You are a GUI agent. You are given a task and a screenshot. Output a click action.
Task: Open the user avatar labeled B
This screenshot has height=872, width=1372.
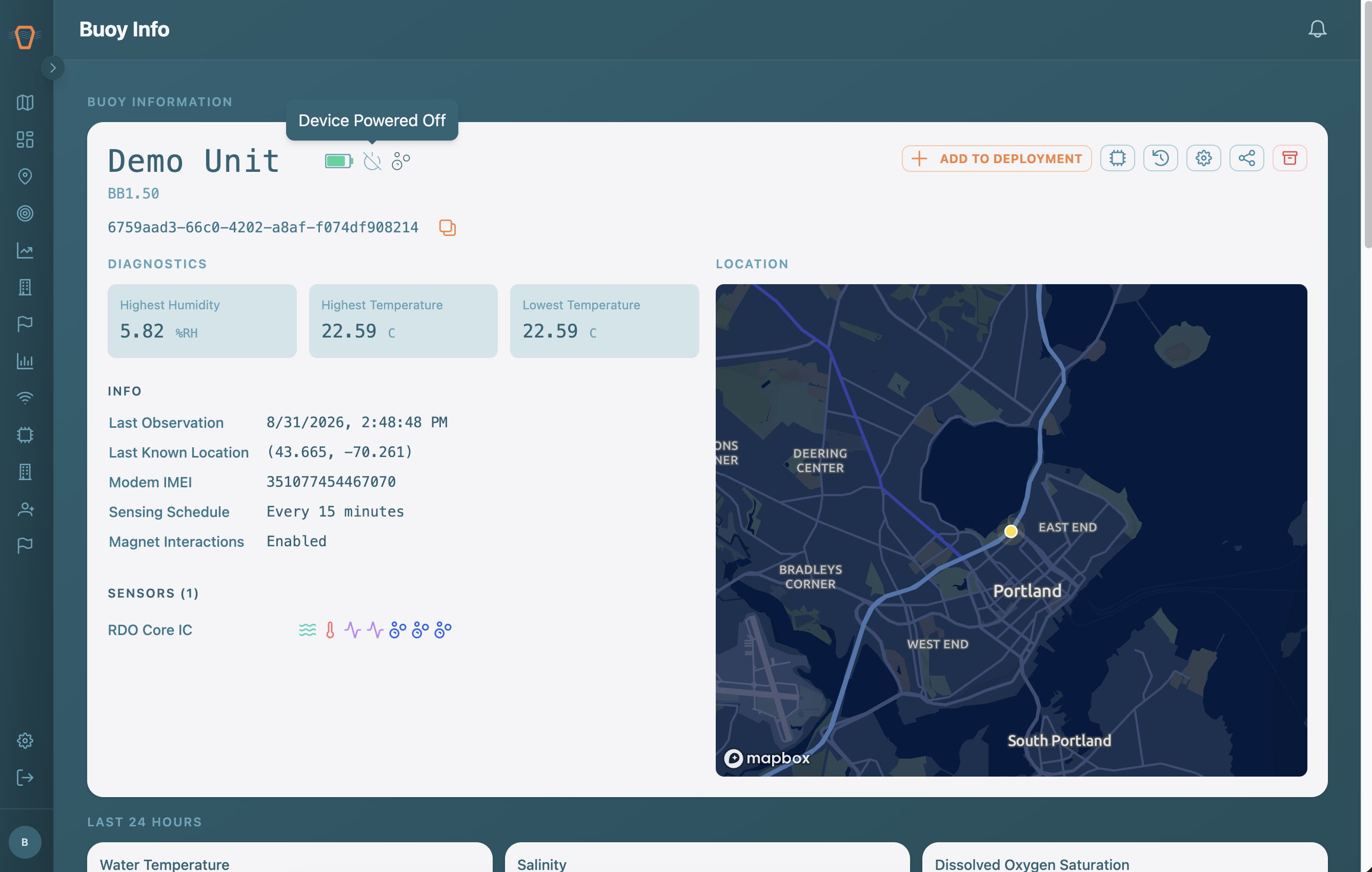(x=25, y=842)
